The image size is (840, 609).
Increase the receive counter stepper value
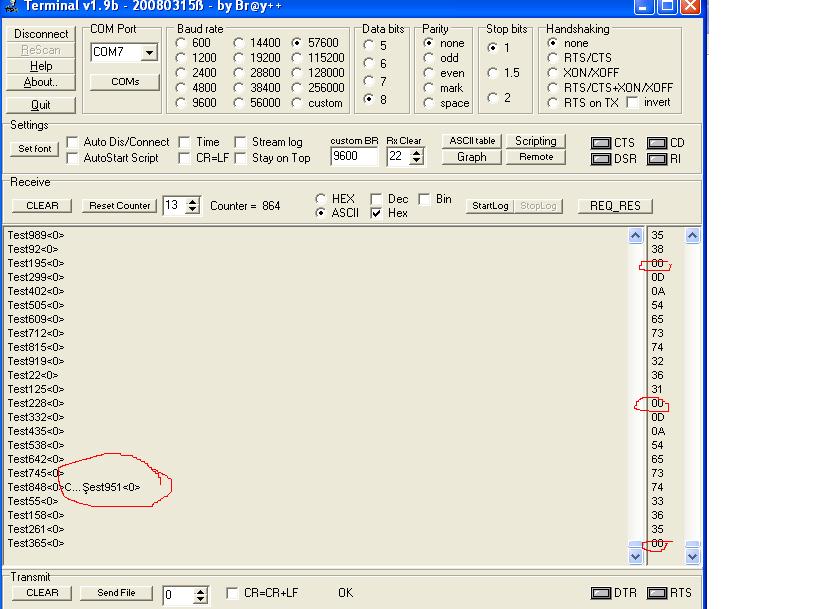pyautogui.click(x=192, y=201)
